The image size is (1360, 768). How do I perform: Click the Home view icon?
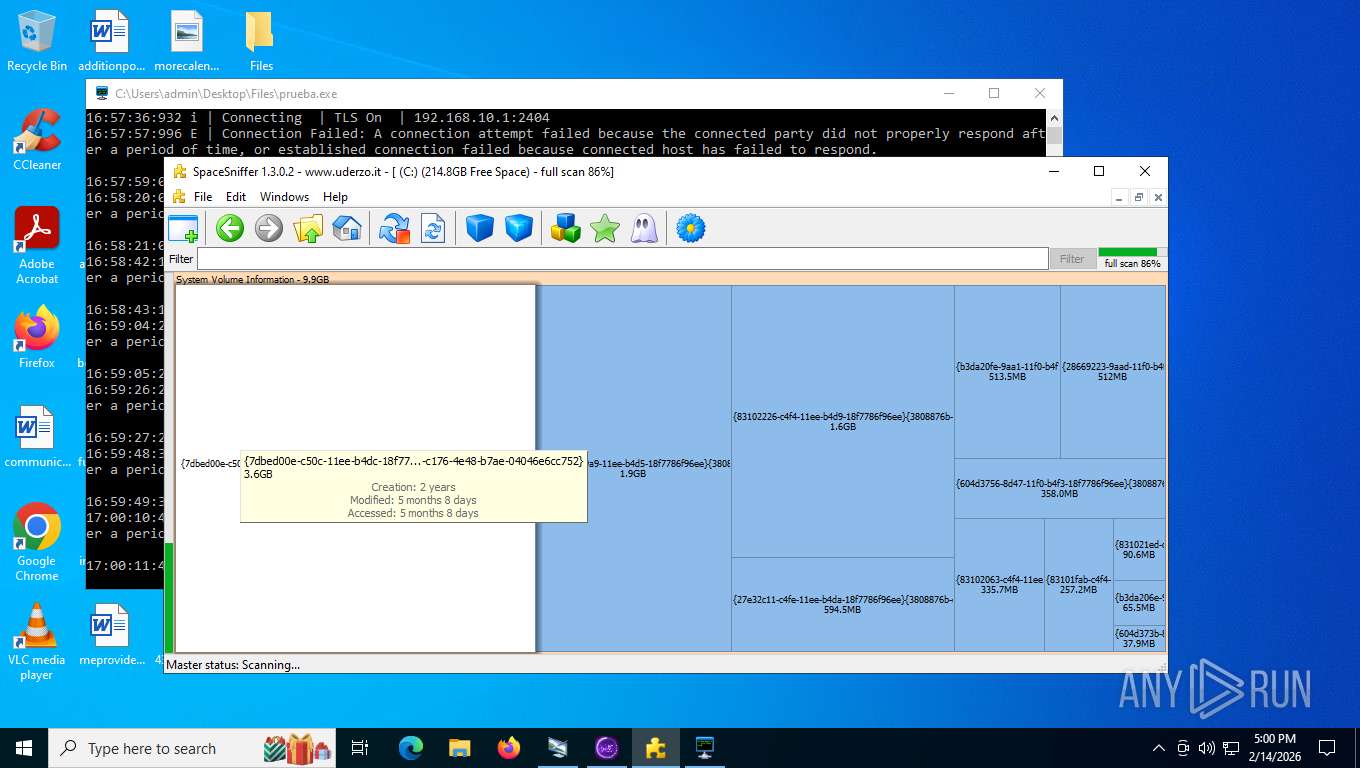(346, 228)
